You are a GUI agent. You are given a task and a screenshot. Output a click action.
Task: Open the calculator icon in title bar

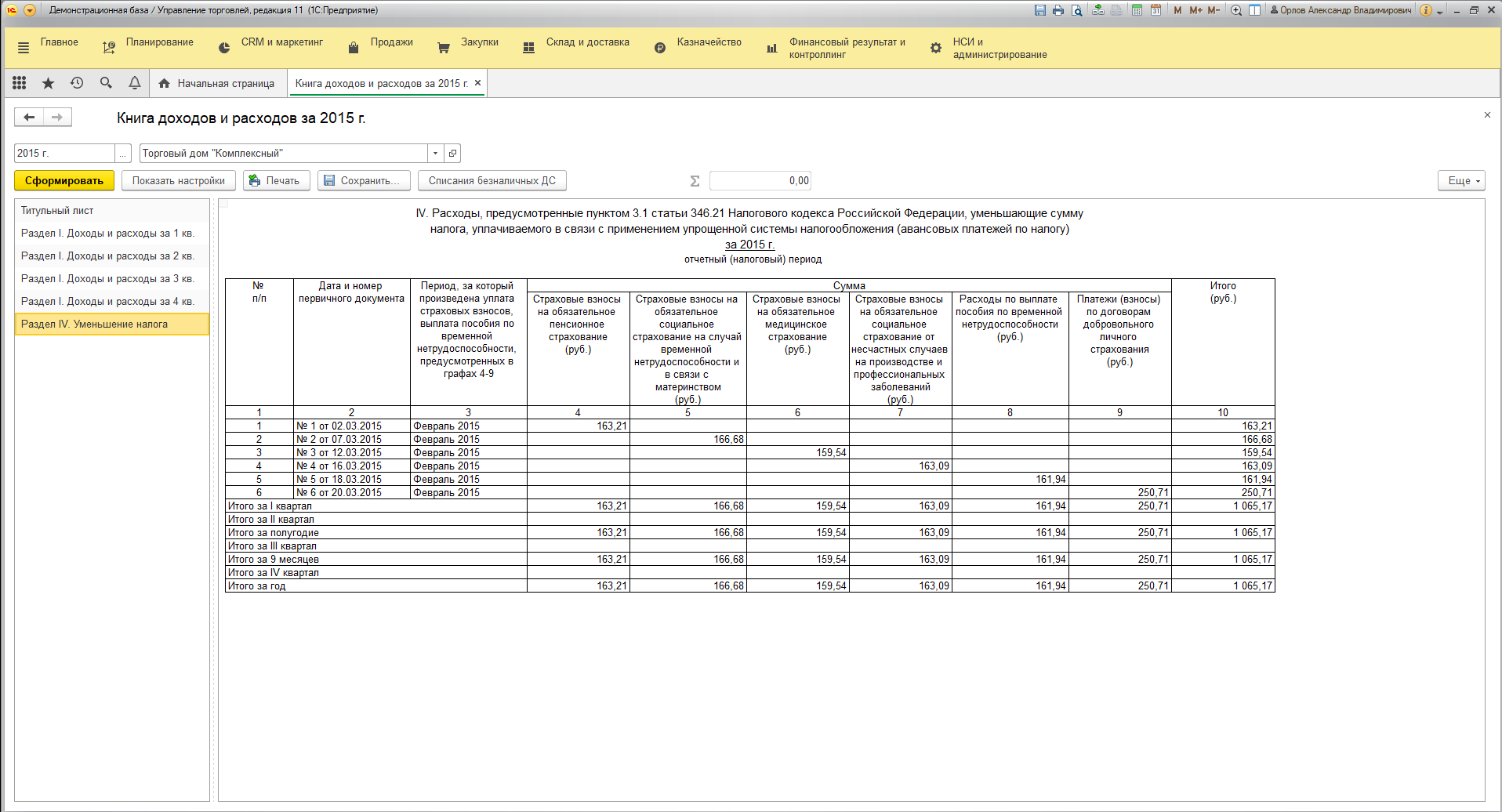(1137, 10)
